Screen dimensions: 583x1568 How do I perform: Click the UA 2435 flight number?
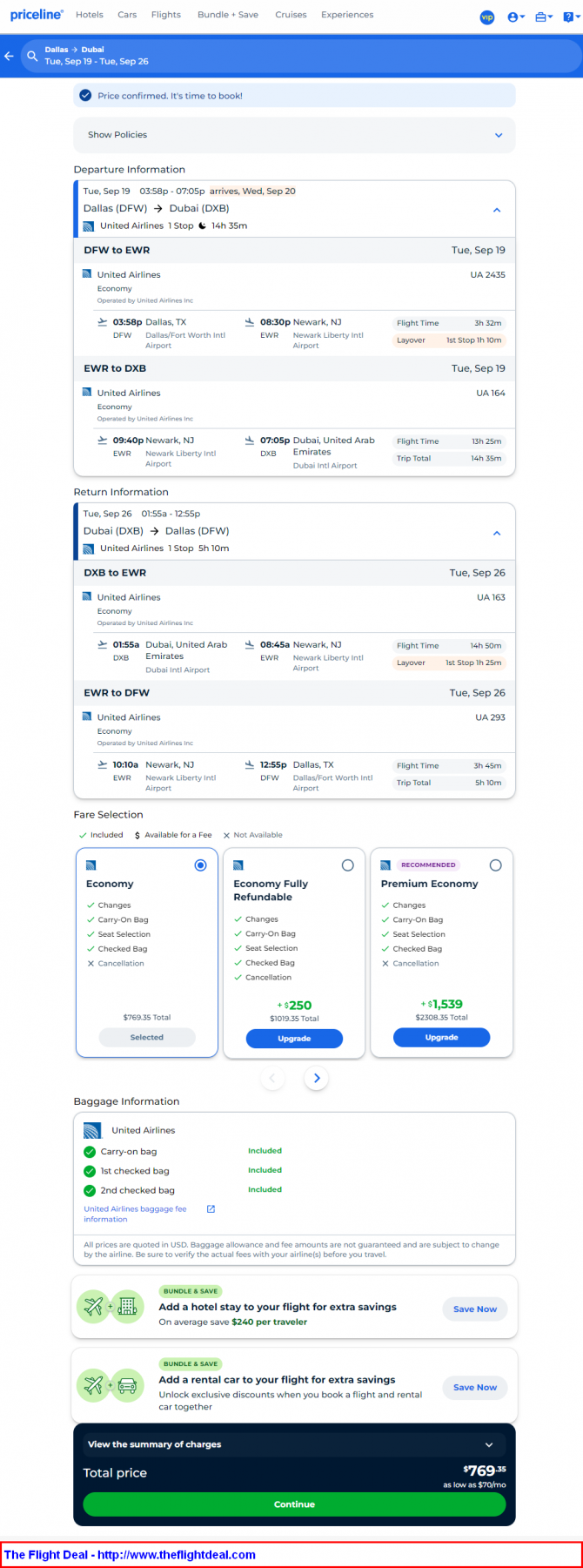(x=487, y=275)
